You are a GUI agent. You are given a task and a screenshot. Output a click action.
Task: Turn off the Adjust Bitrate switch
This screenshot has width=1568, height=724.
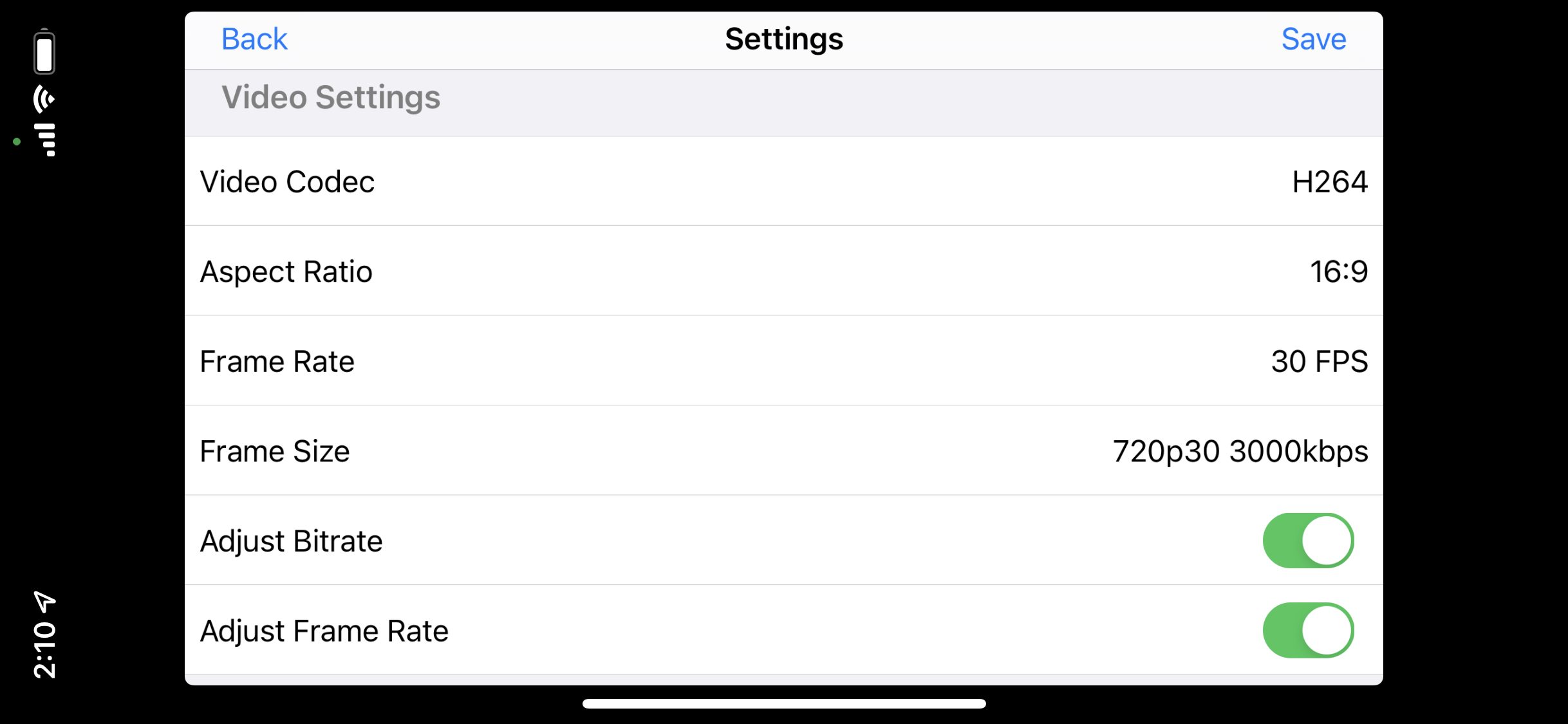tap(1308, 541)
